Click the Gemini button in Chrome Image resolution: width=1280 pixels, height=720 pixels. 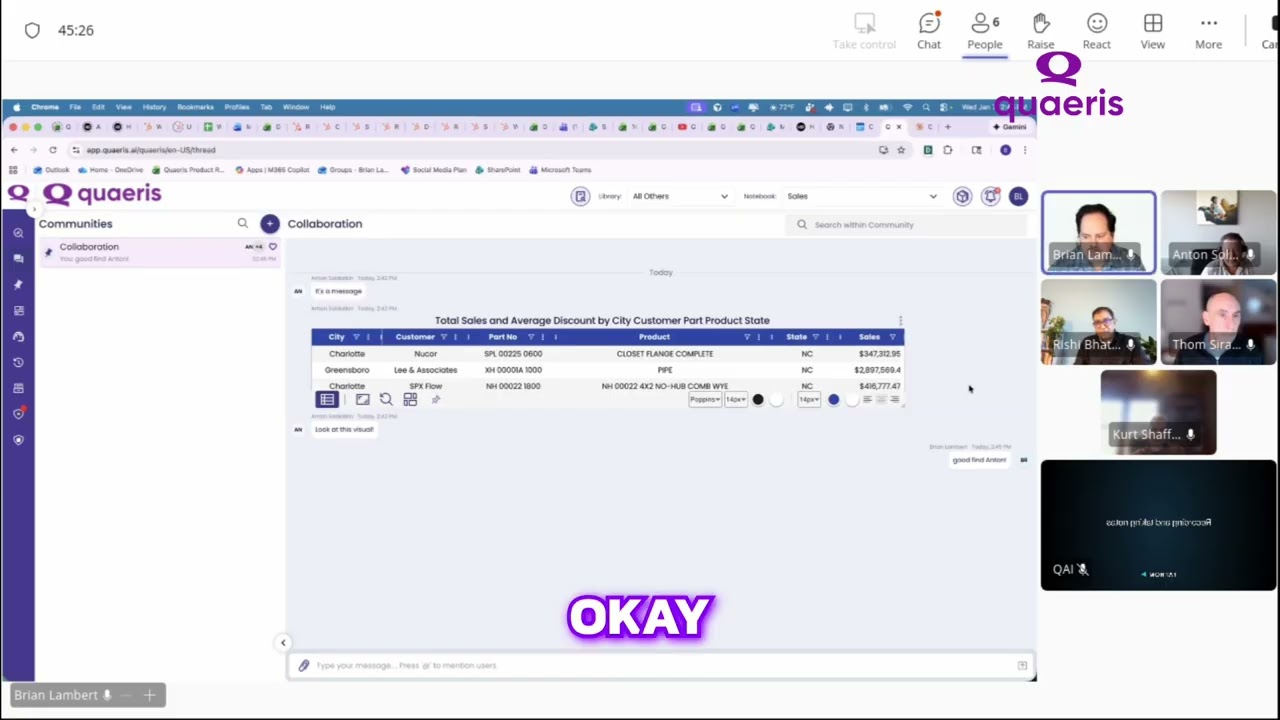pyautogui.click(x=1010, y=127)
